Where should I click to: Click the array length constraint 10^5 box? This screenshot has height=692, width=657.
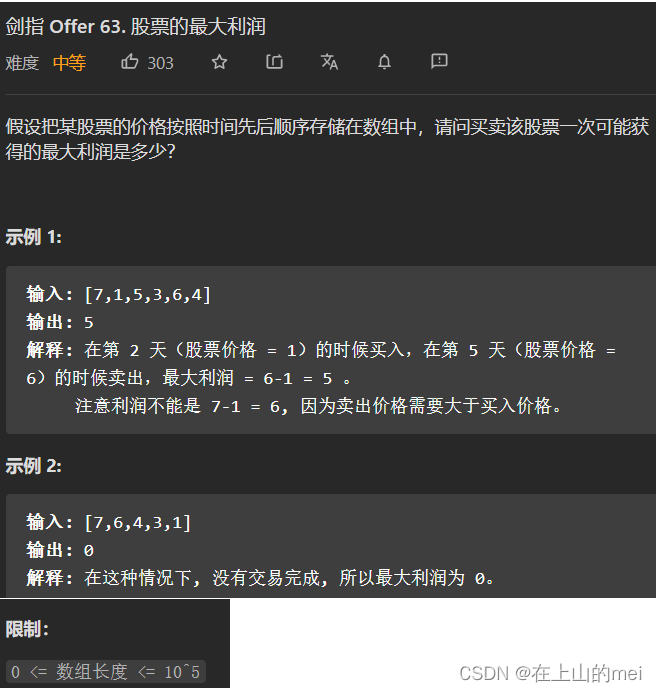(106, 672)
